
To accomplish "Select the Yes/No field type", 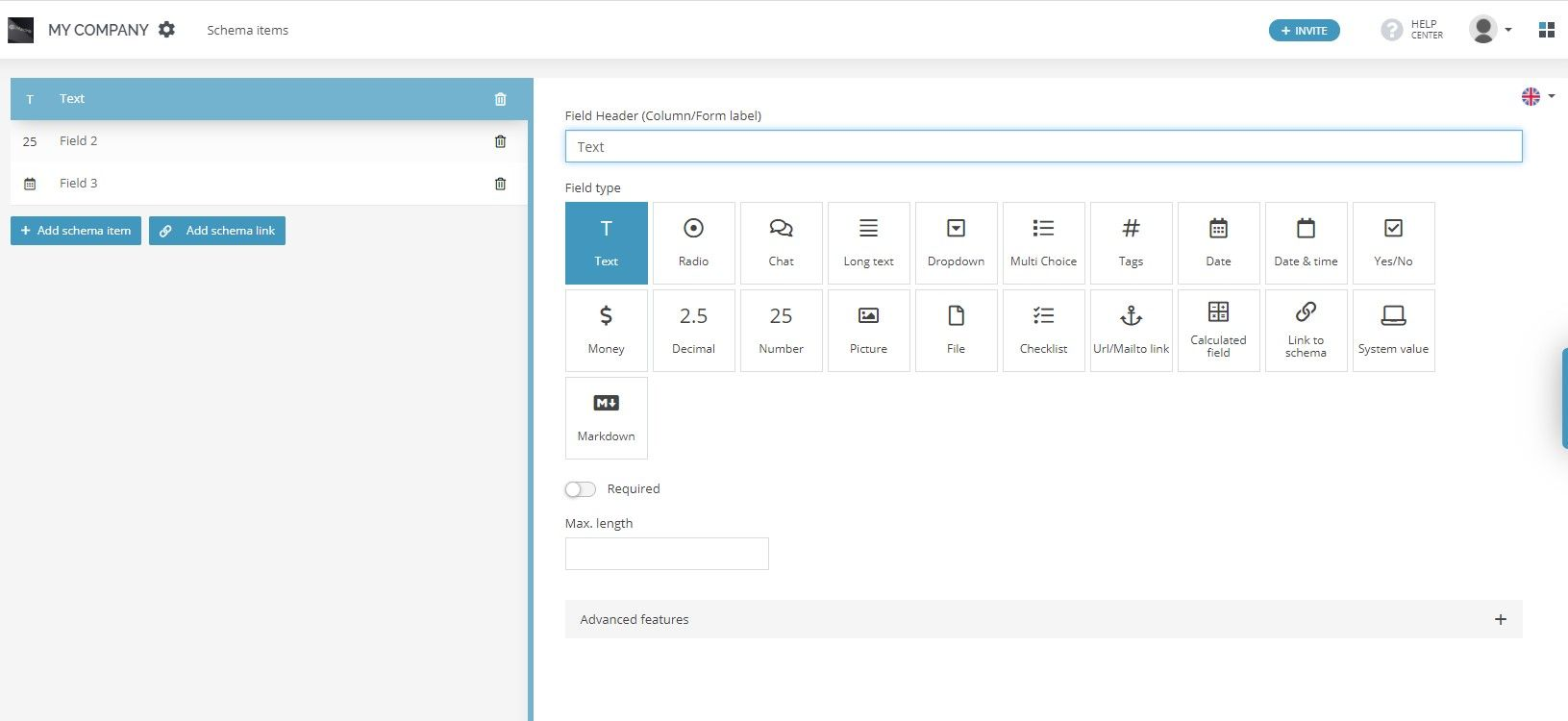I will click(x=1393, y=243).
